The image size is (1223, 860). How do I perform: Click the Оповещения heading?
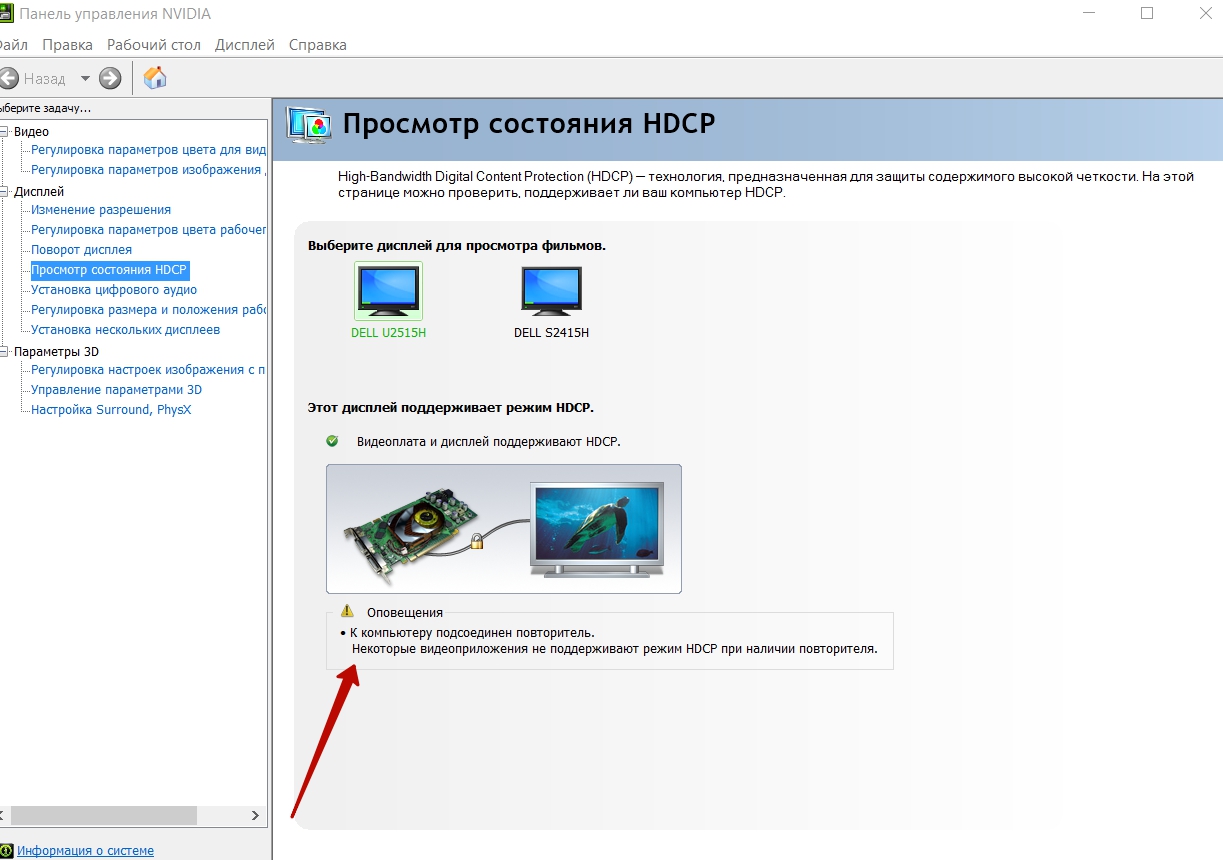(x=405, y=613)
